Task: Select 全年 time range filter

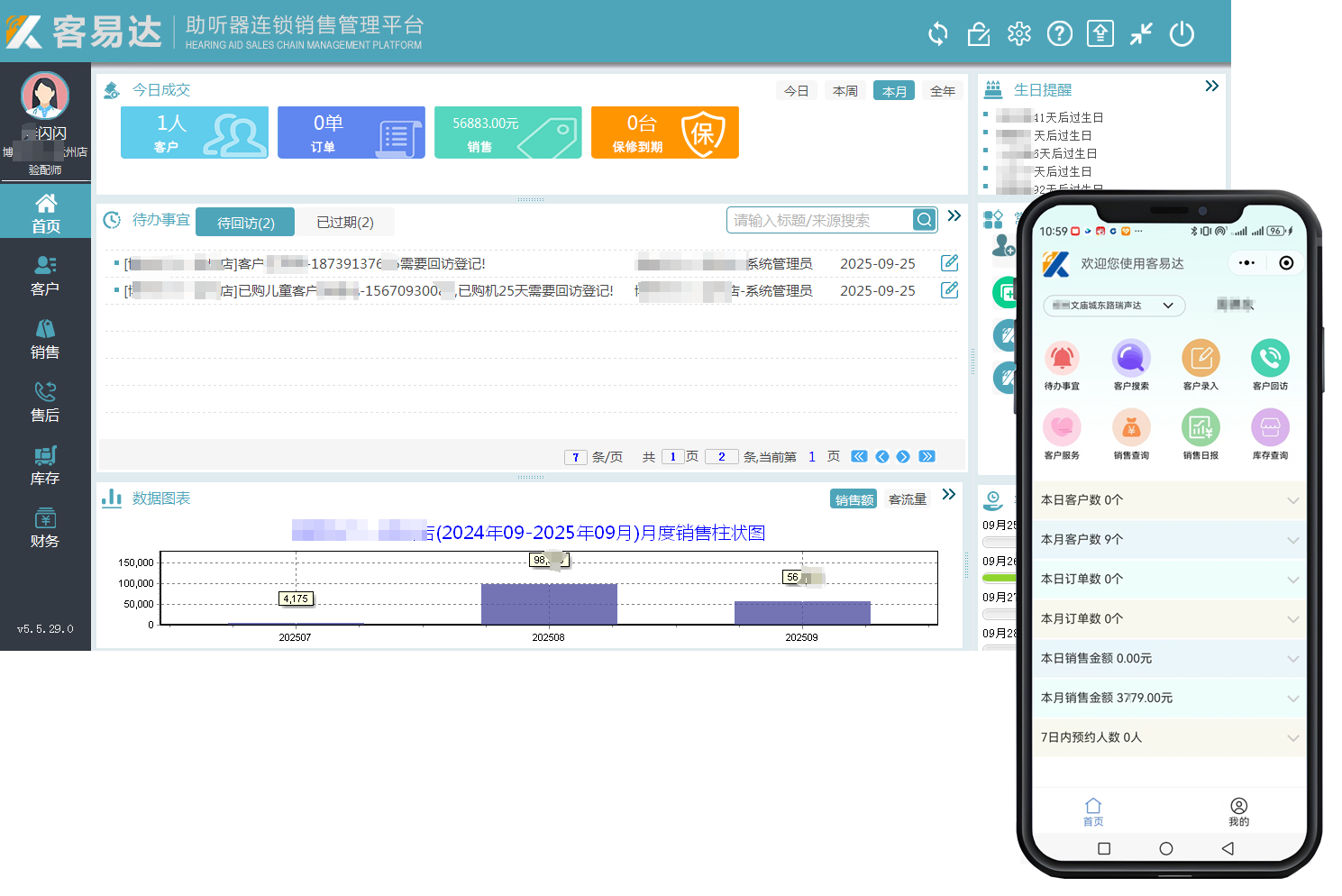Action: [943, 91]
